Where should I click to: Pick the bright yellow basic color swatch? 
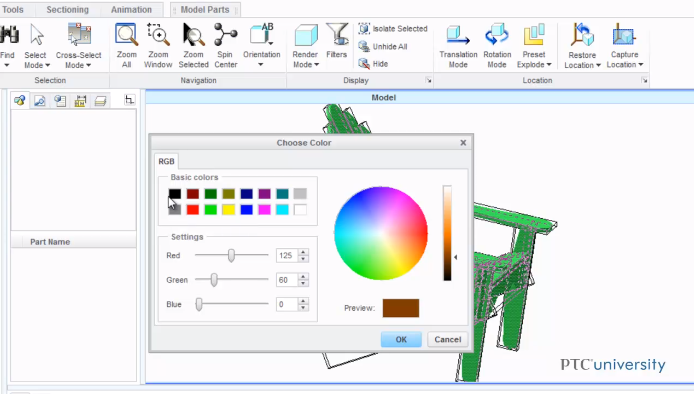(x=228, y=209)
